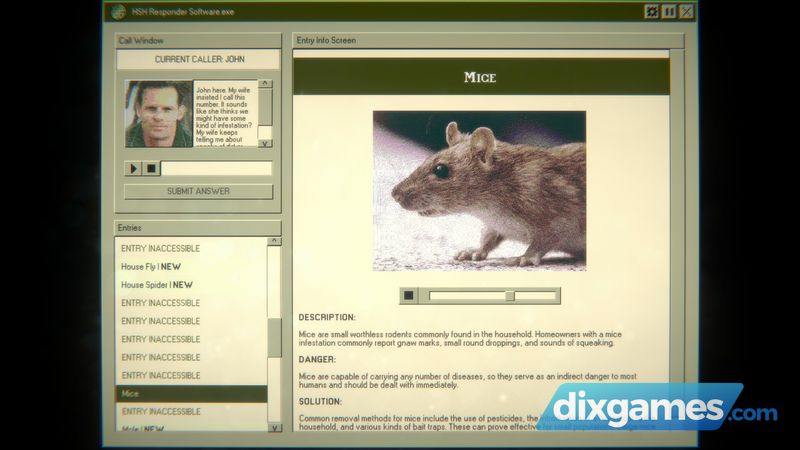Click the NSH Responder globe logo icon
The width and height of the screenshot is (800, 450).
point(119,12)
